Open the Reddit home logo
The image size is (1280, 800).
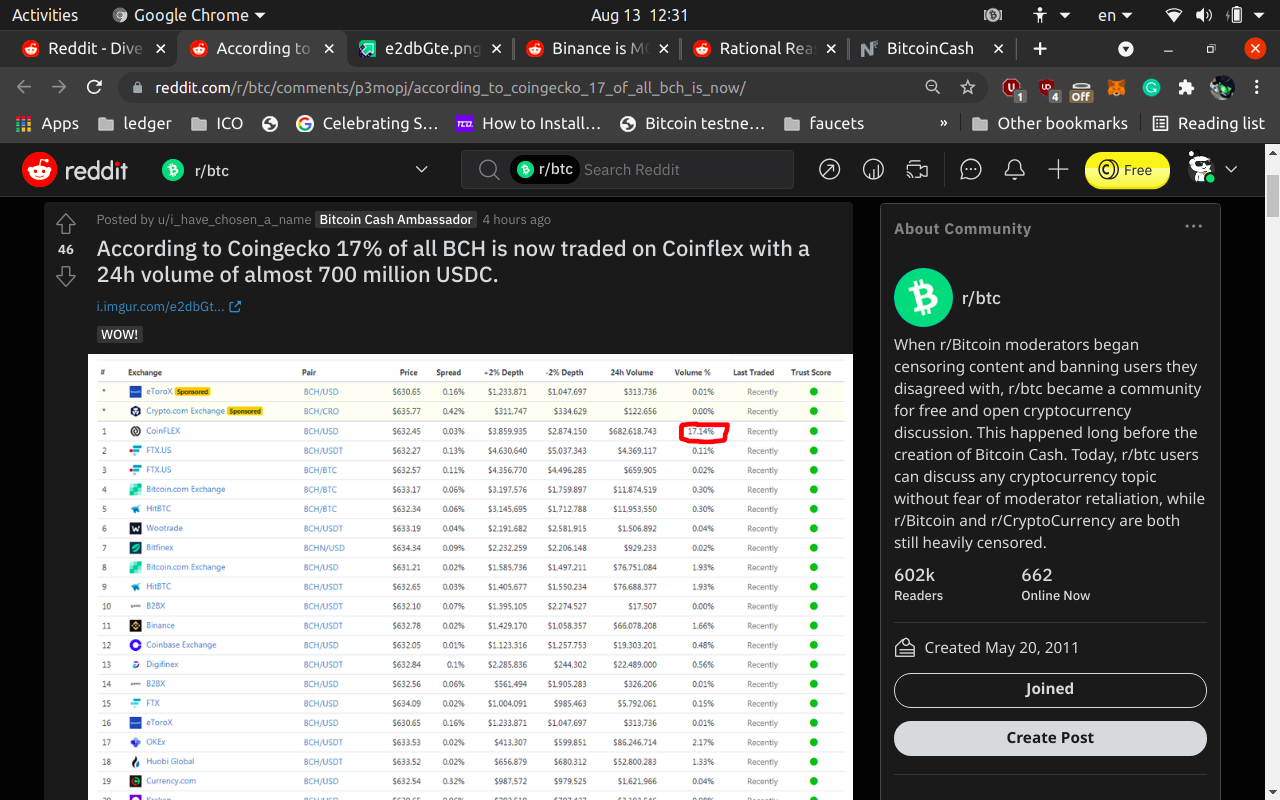click(x=76, y=170)
